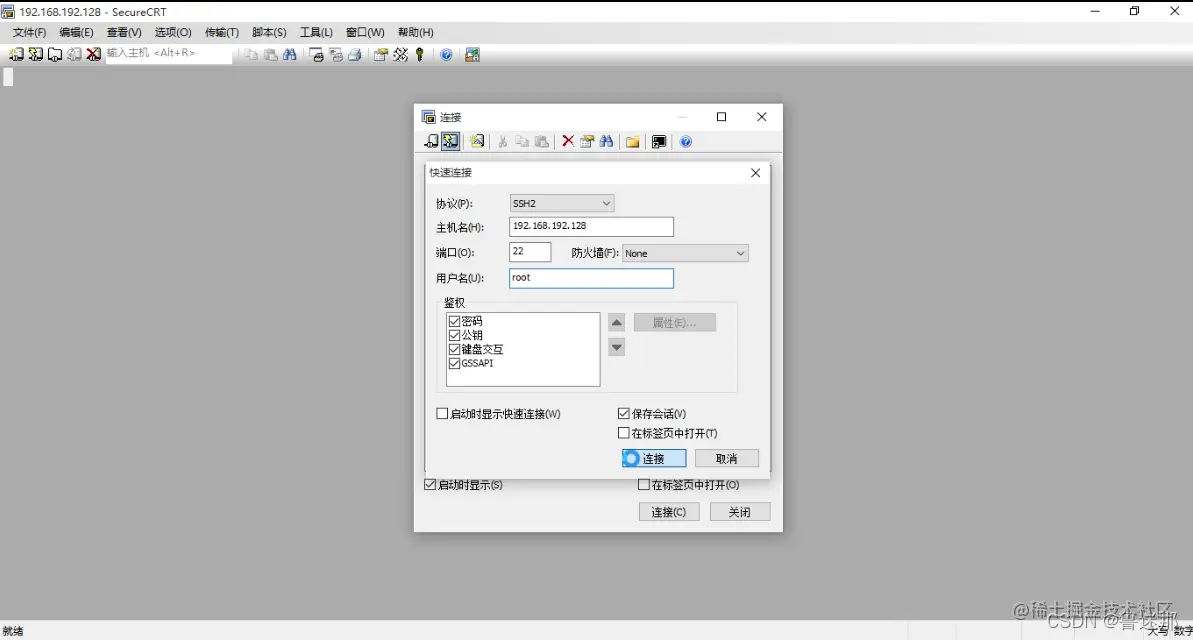Screen dimensions: 1193x640
Task: Uncheck the GSSAPI authentication checkbox
Action: pyautogui.click(x=454, y=363)
